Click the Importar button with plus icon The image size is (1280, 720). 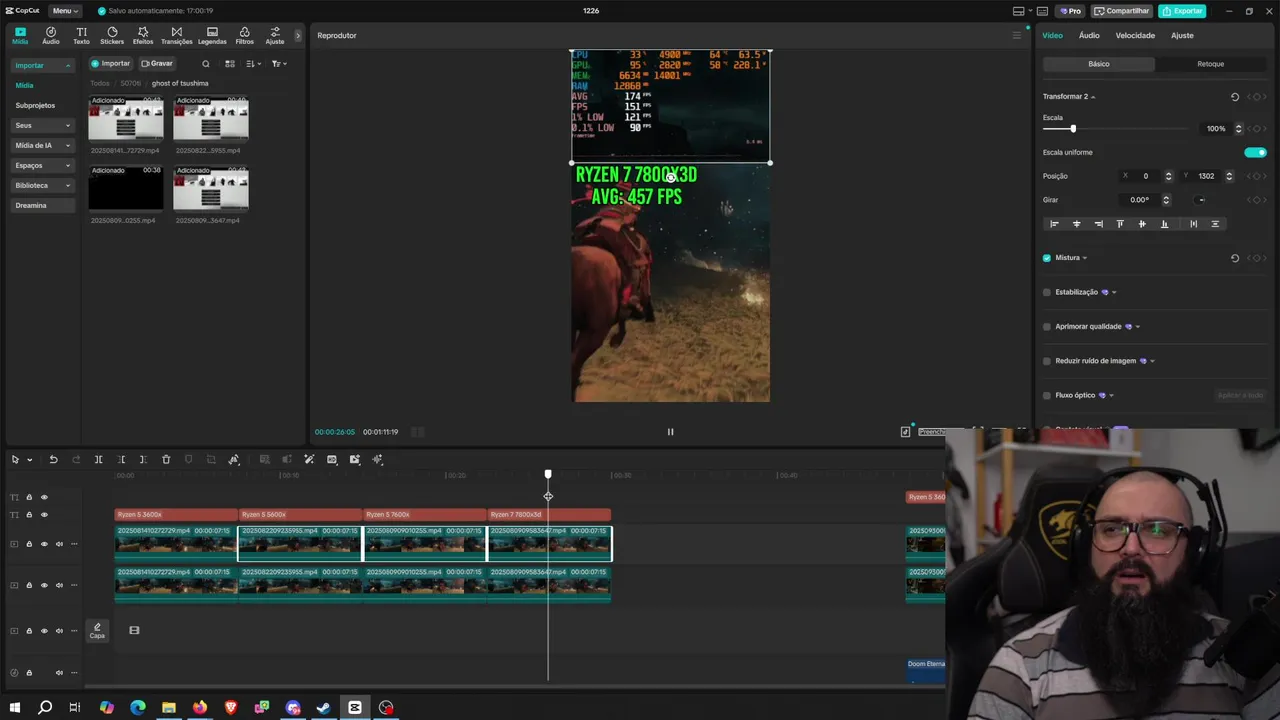point(111,64)
